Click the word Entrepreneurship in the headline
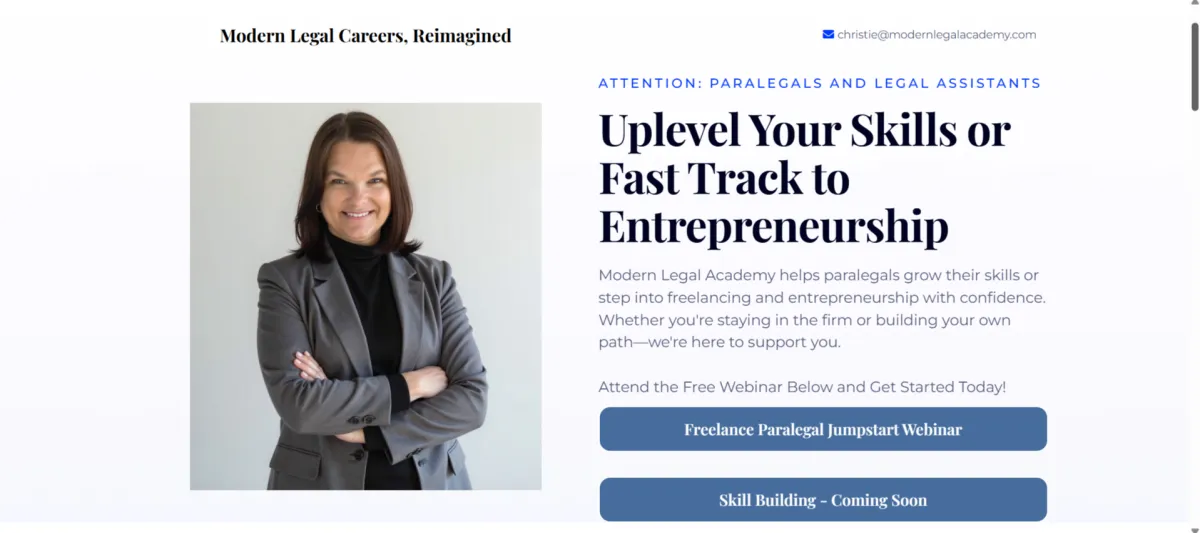The width and height of the screenshot is (1200, 533). 773,226
